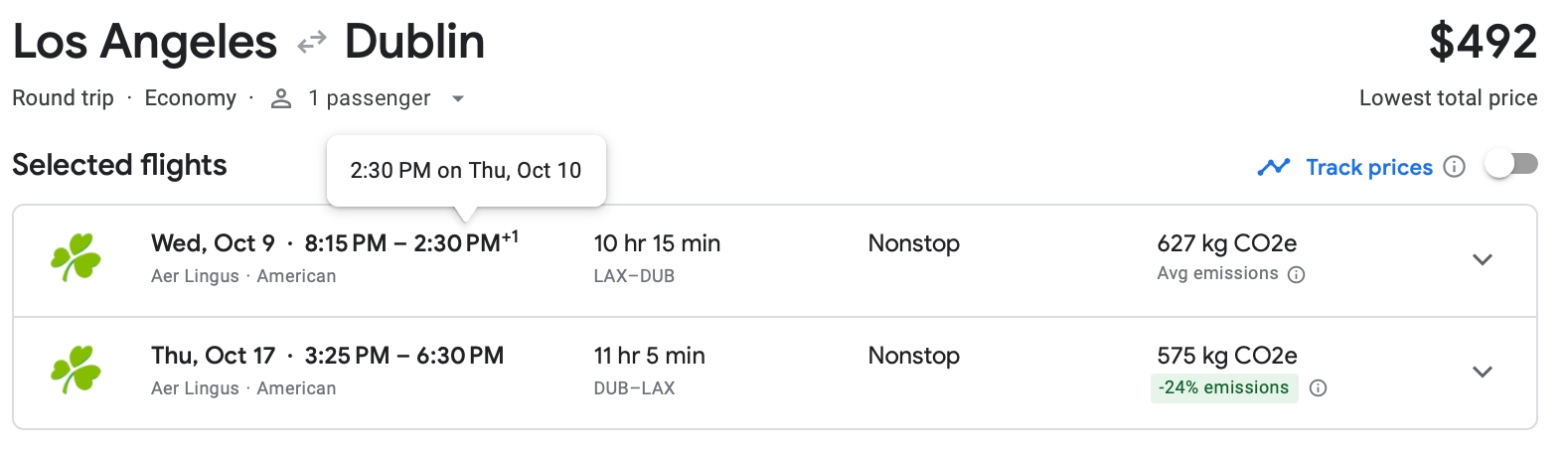1568x453 pixels.
Task: Click the Track prices trend line icon
Action: pos(1273,167)
